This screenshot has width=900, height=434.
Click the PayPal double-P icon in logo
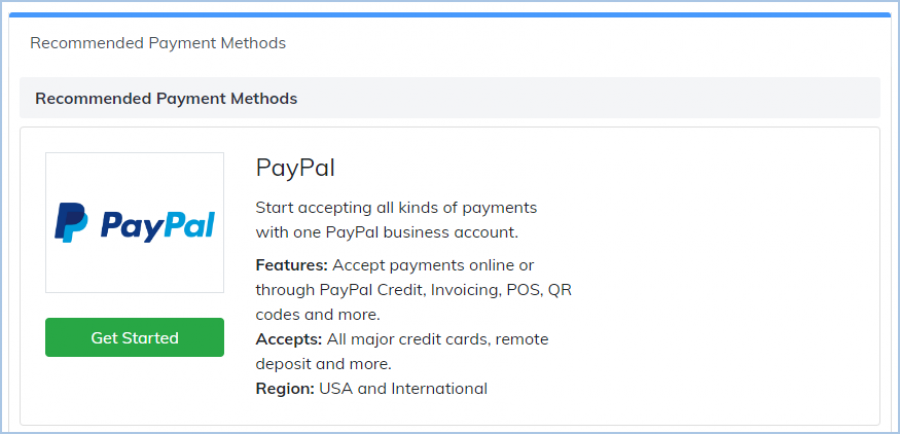click(71, 222)
